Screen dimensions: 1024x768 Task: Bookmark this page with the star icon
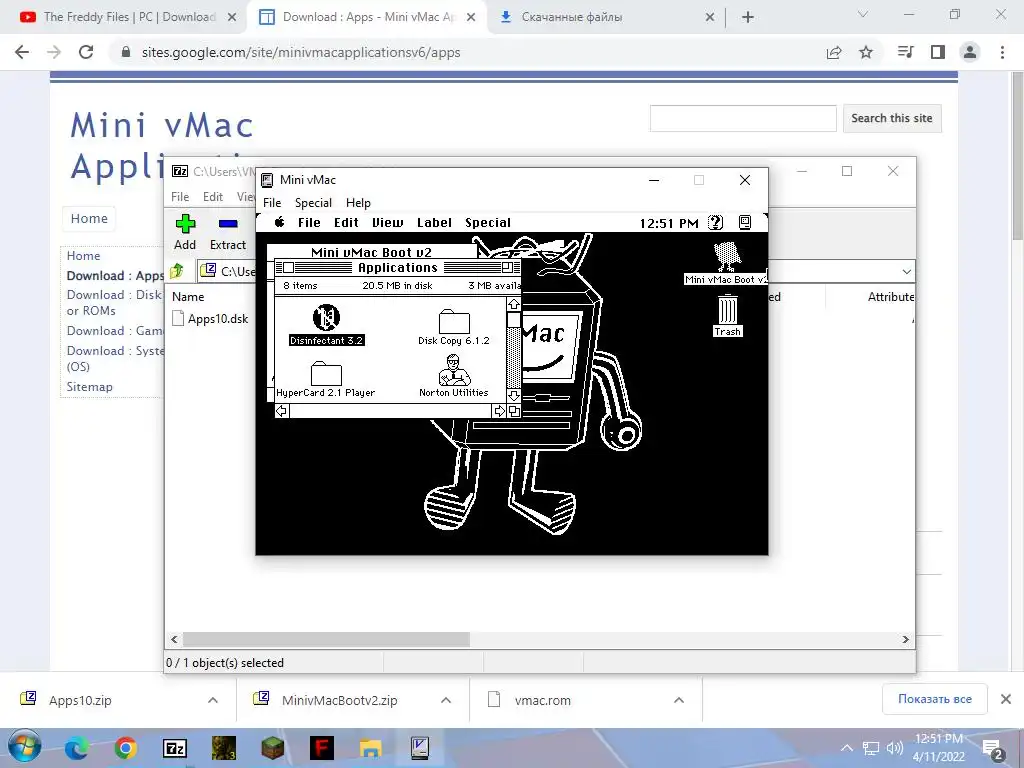pos(866,52)
